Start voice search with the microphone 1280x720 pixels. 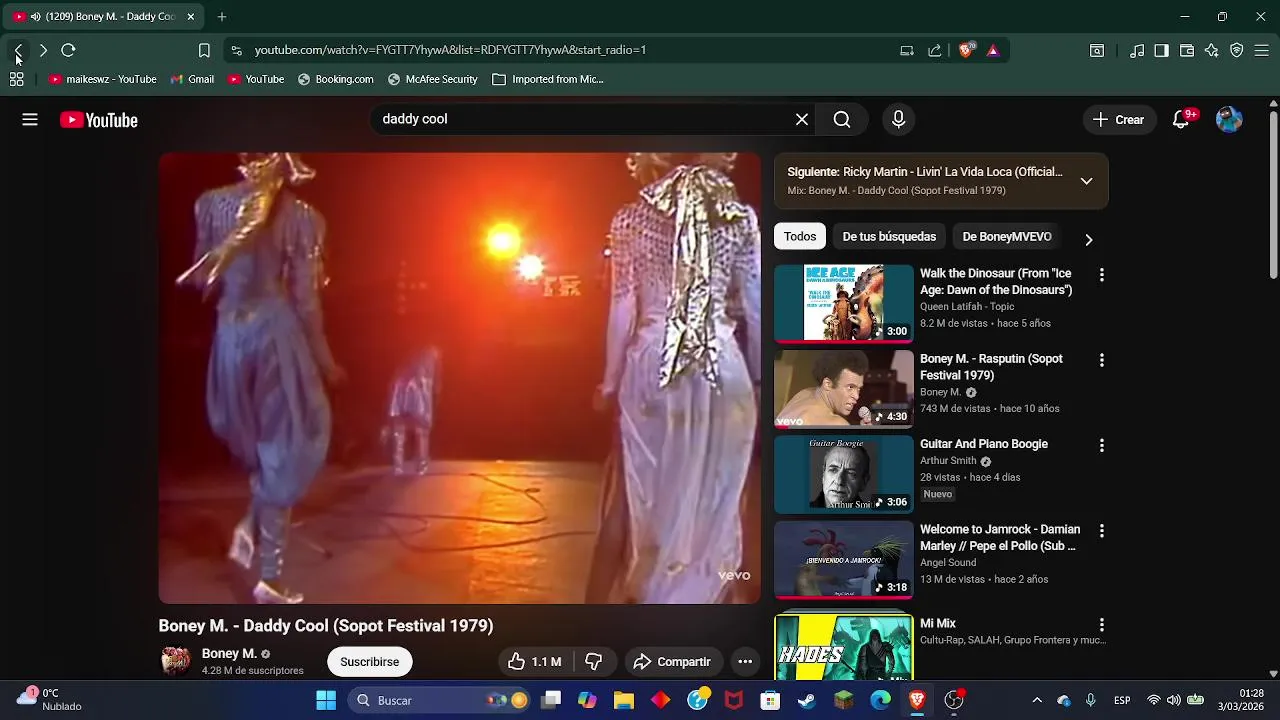click(x=898, y=120)
